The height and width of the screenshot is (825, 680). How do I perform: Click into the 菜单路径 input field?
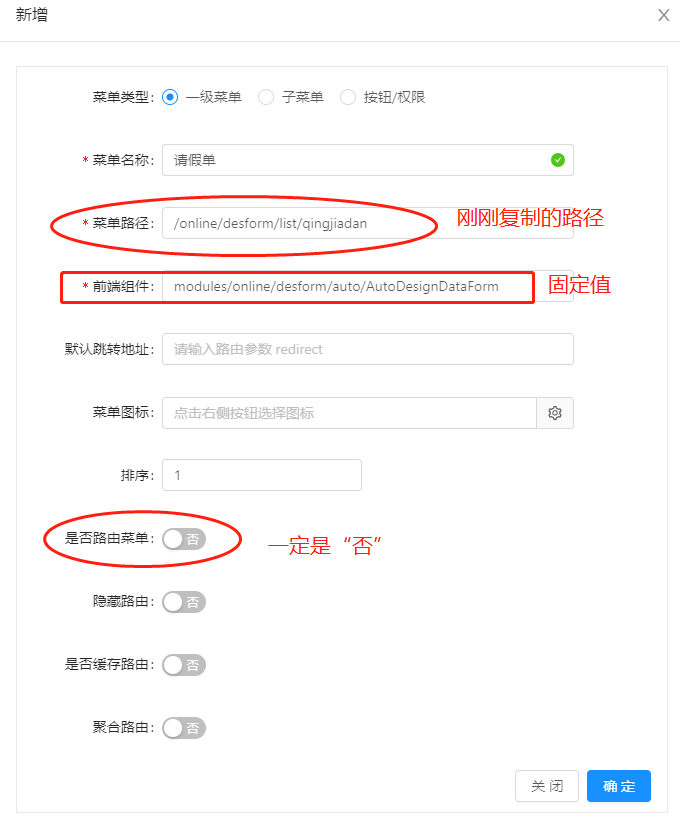click(368, 223)
